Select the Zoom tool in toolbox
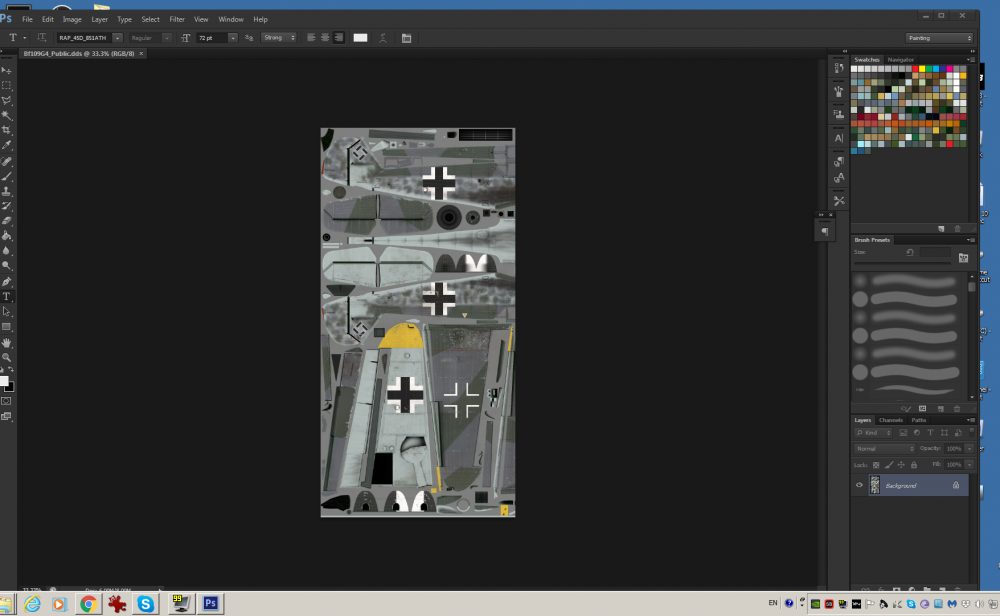This screenshot has width=1000, height=616. 7,356
